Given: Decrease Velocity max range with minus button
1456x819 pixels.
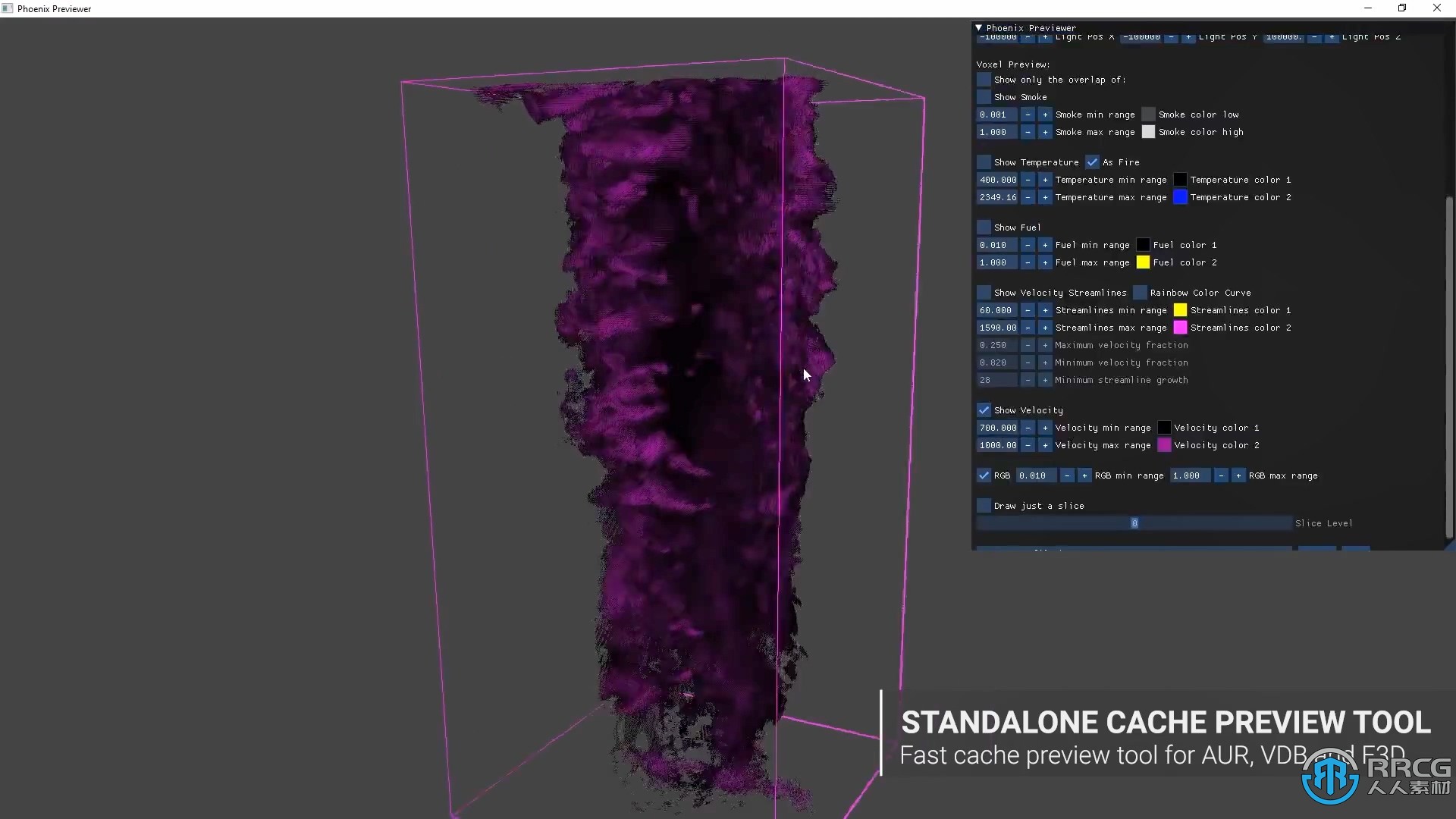Looking at the screenshot, I should [x=1028, y=445].
